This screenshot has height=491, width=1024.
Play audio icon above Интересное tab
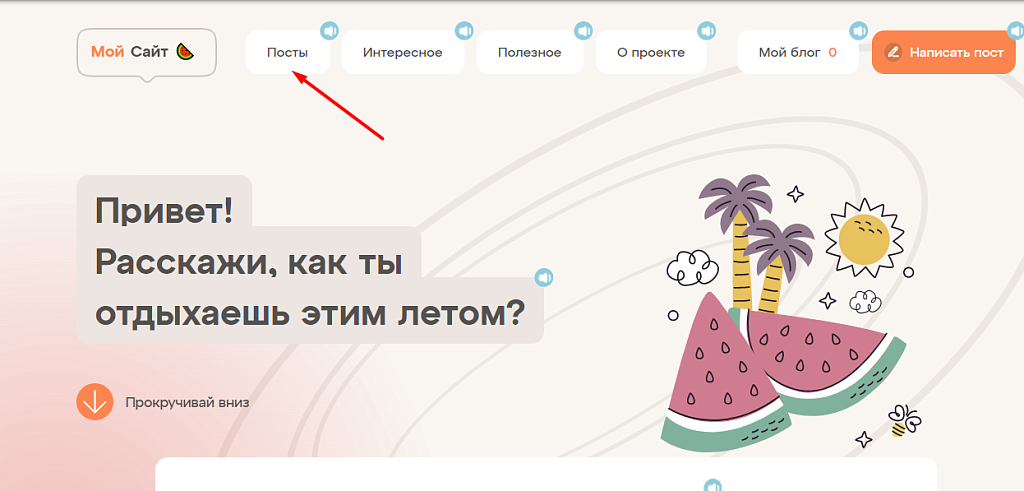point(464,31)
